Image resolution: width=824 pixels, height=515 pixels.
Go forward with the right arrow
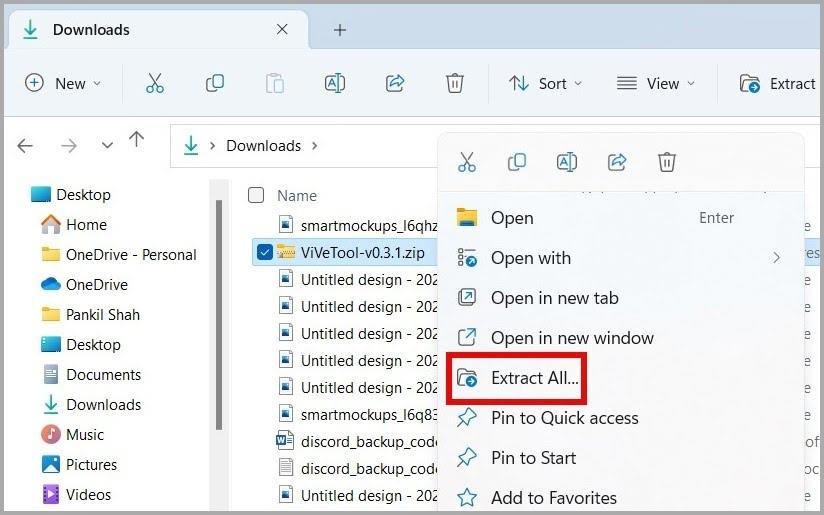[69, 146]
